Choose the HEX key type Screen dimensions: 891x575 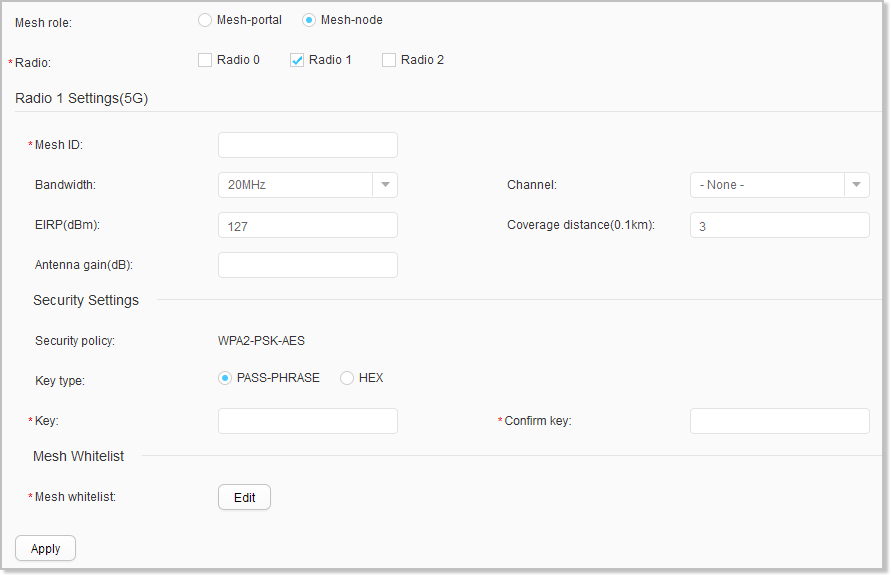point(347,378)
